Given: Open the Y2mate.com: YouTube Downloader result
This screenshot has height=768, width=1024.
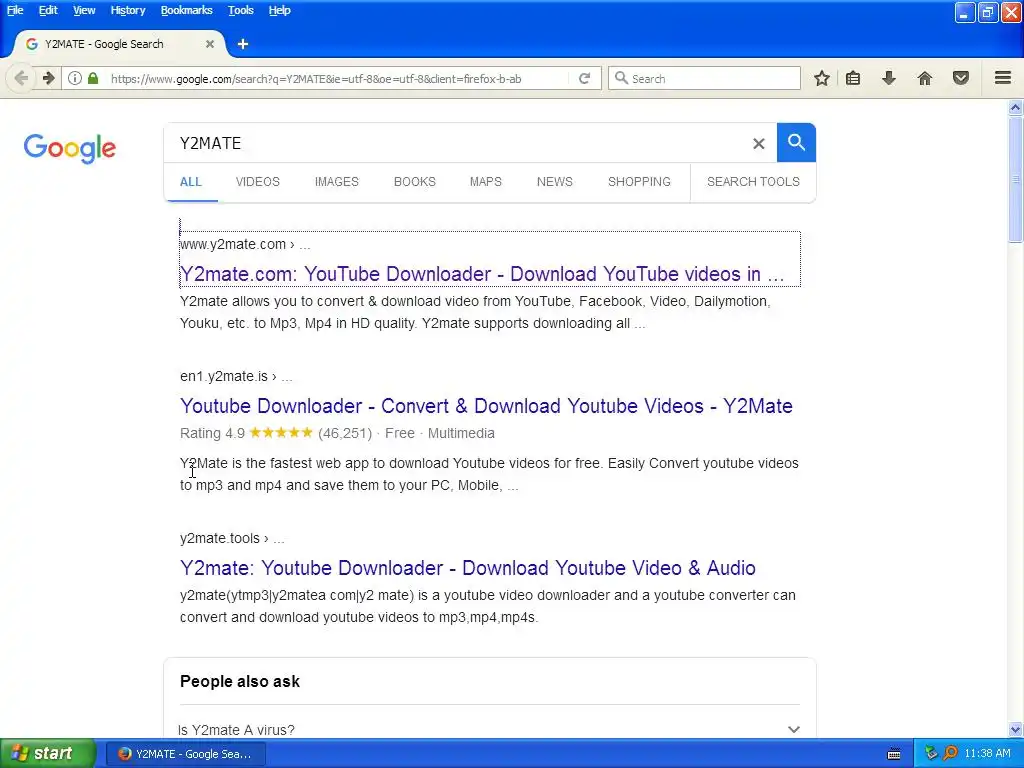Looking at the screenshot, I should point(482,274).
